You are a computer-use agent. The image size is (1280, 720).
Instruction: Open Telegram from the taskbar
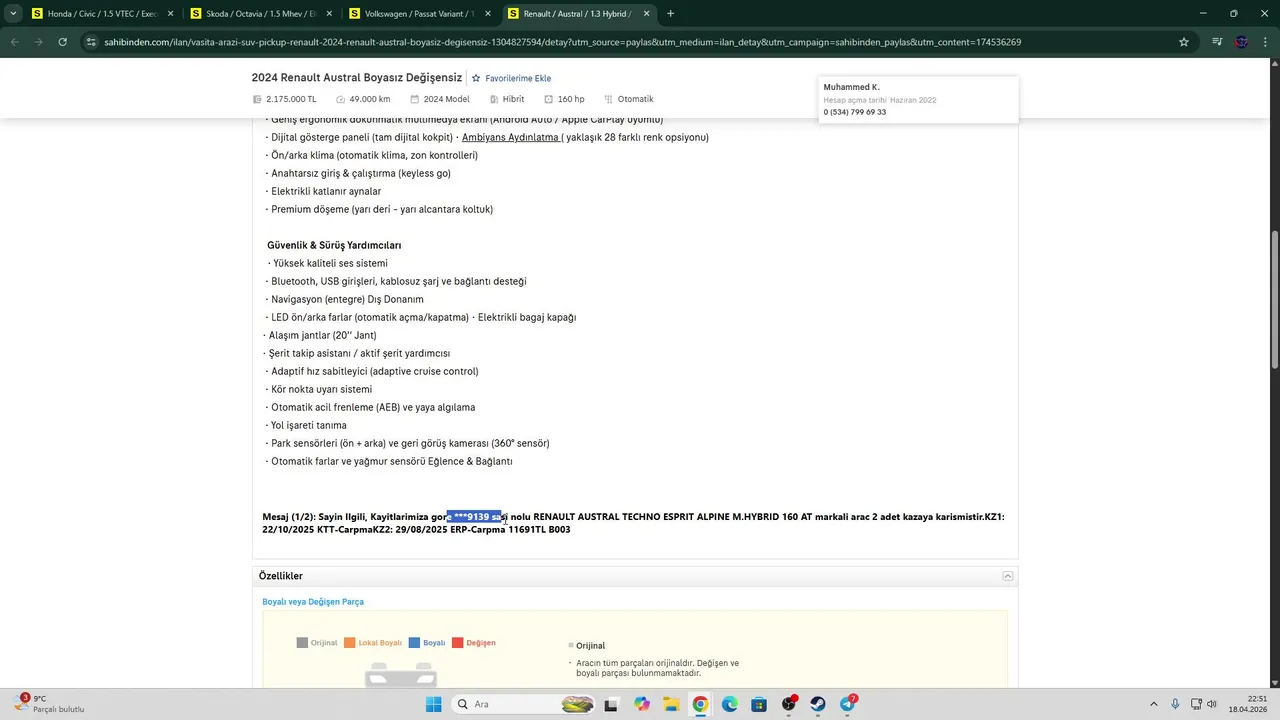point(848,704)
